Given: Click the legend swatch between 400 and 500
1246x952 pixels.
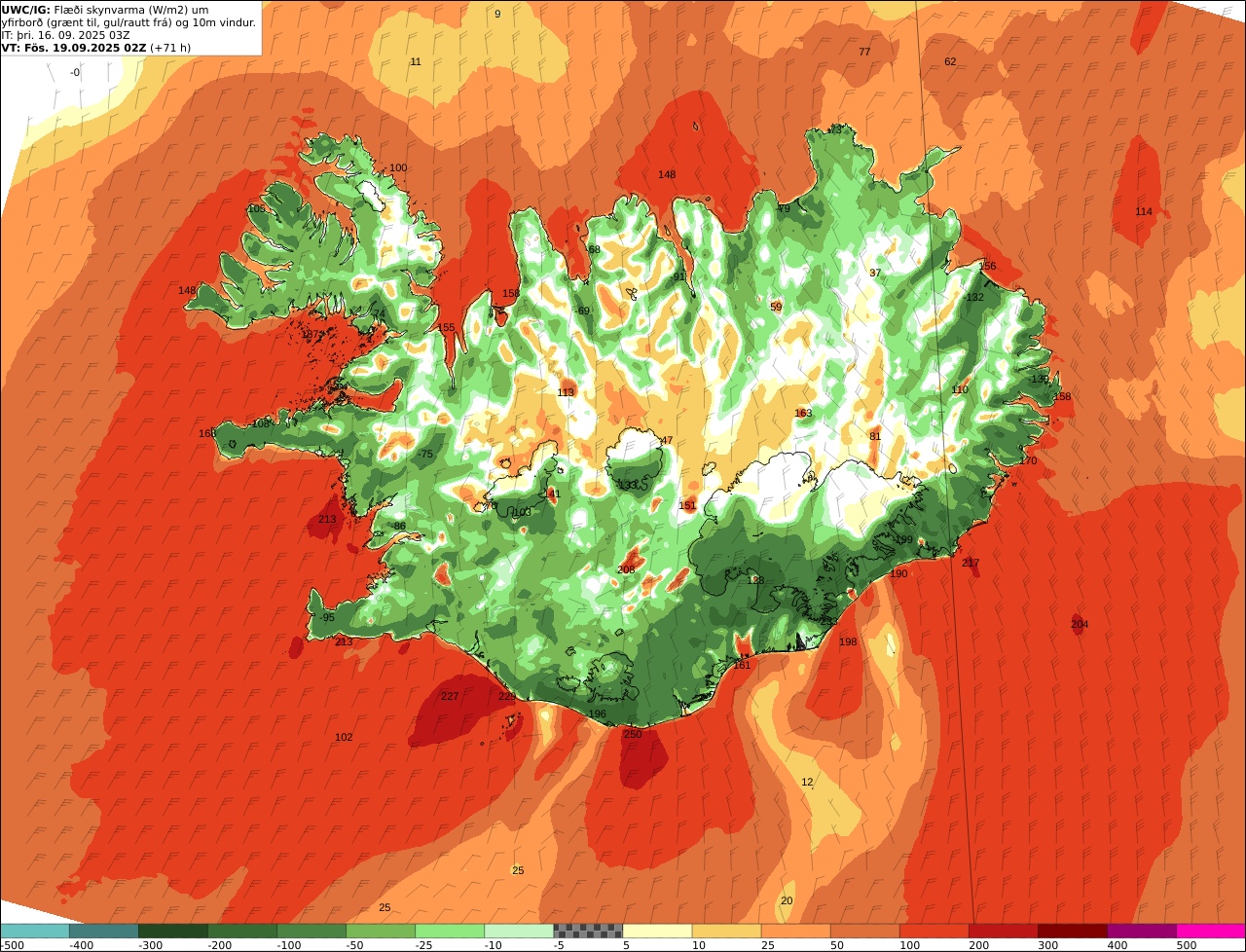Looking at the screenshot, I should [x=1142, y=931].
